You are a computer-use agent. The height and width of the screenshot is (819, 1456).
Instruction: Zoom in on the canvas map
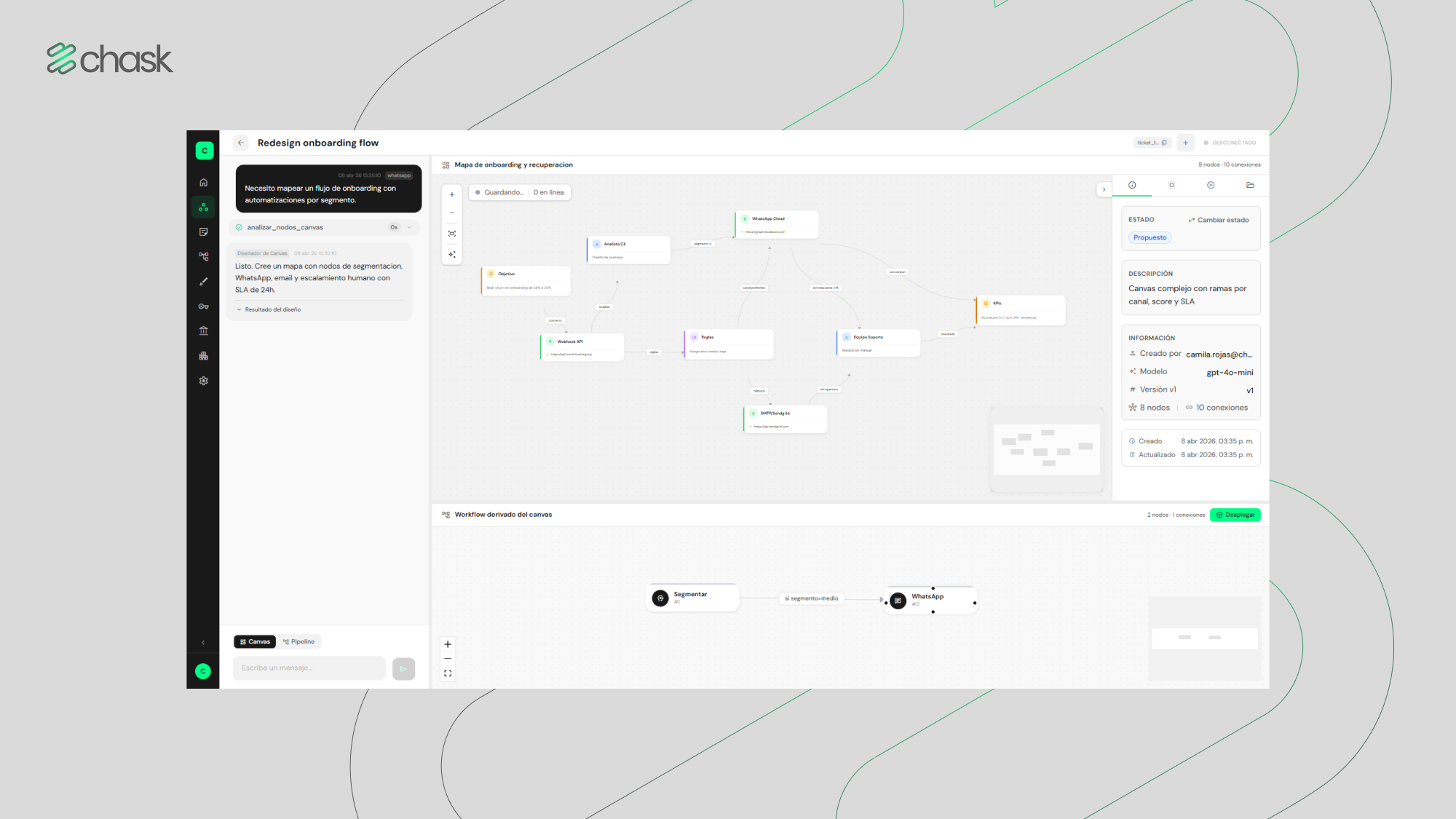[x=452, y=194]
